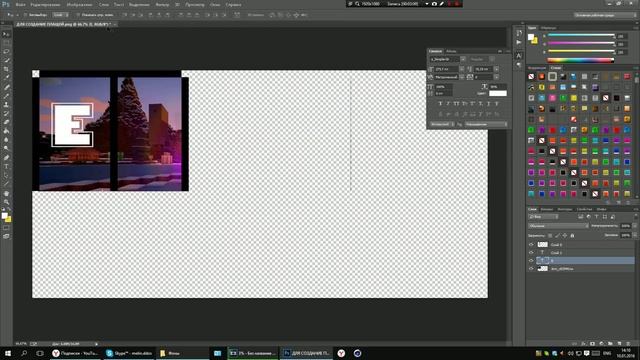640x360 pixels.
Task: Select the Path Selection tool
Action: coord(6,176)
